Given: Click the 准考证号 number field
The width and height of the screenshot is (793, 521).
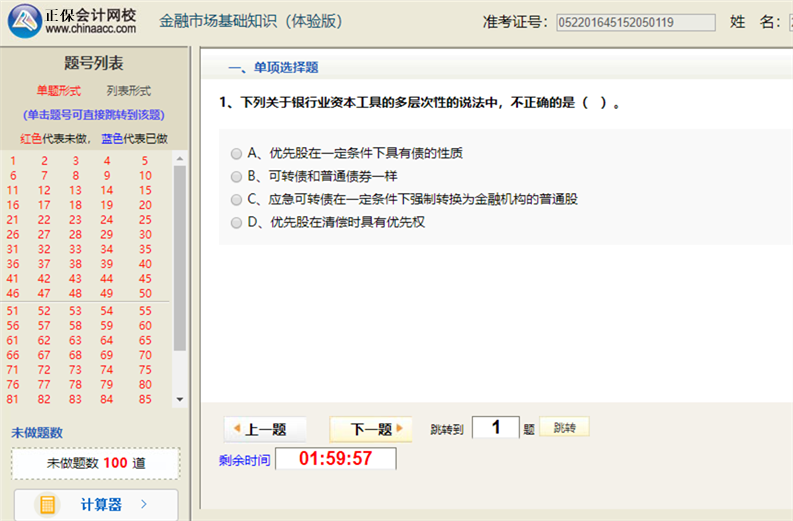Looking at the screenshot, I should pos(635,23).
